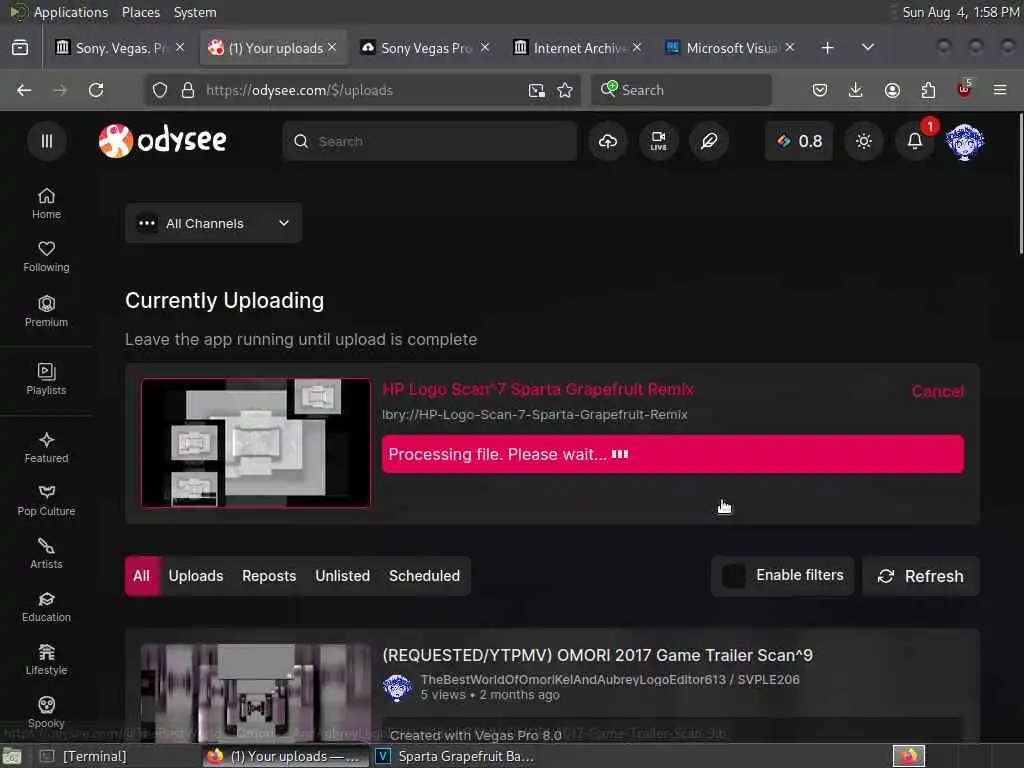
Task: Select the Uploads filter tab
Action: [196, 576]
